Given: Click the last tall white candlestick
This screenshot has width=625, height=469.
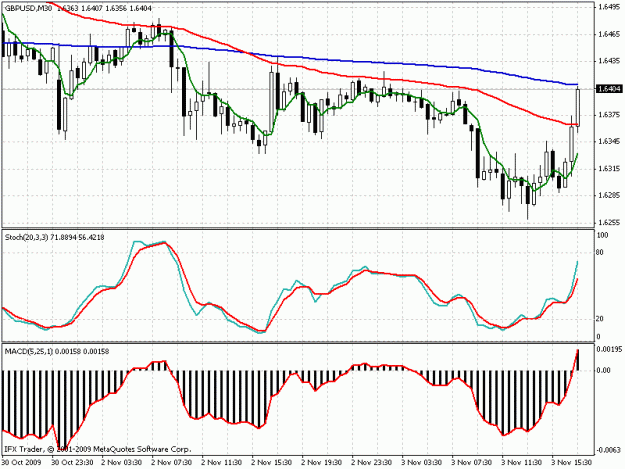Looking at the screenshot, I should [577, 108].
